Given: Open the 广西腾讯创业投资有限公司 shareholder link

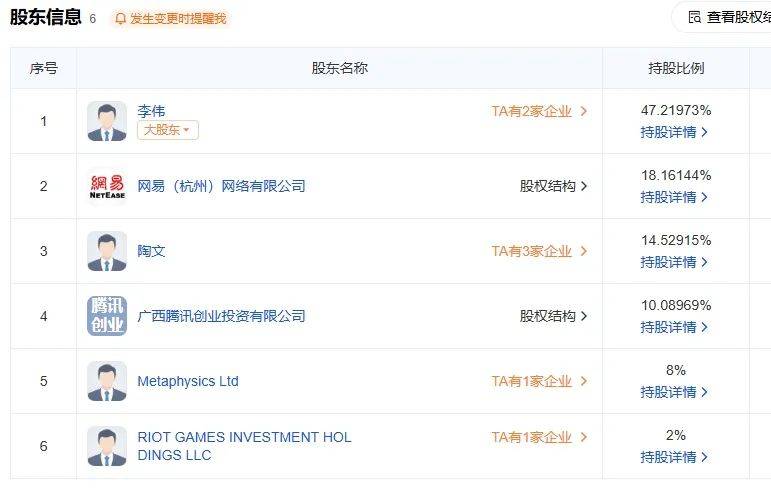Looking at the screenshot, I should 221,316.
